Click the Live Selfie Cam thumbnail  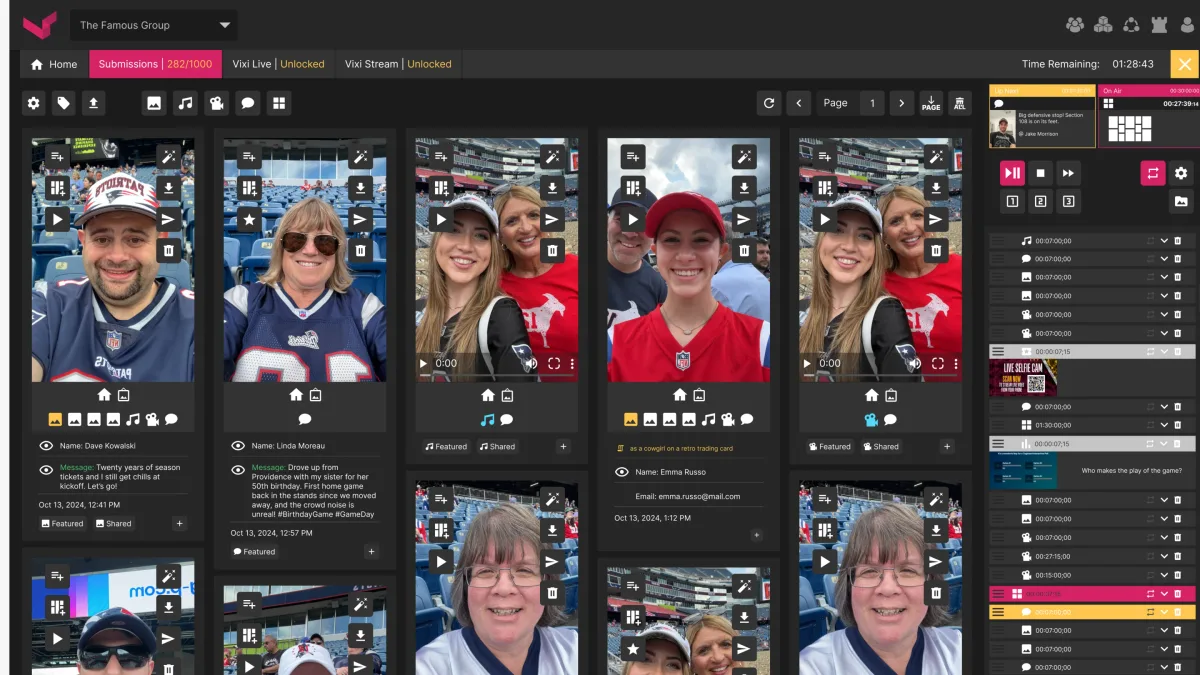tap(1023, 378)
